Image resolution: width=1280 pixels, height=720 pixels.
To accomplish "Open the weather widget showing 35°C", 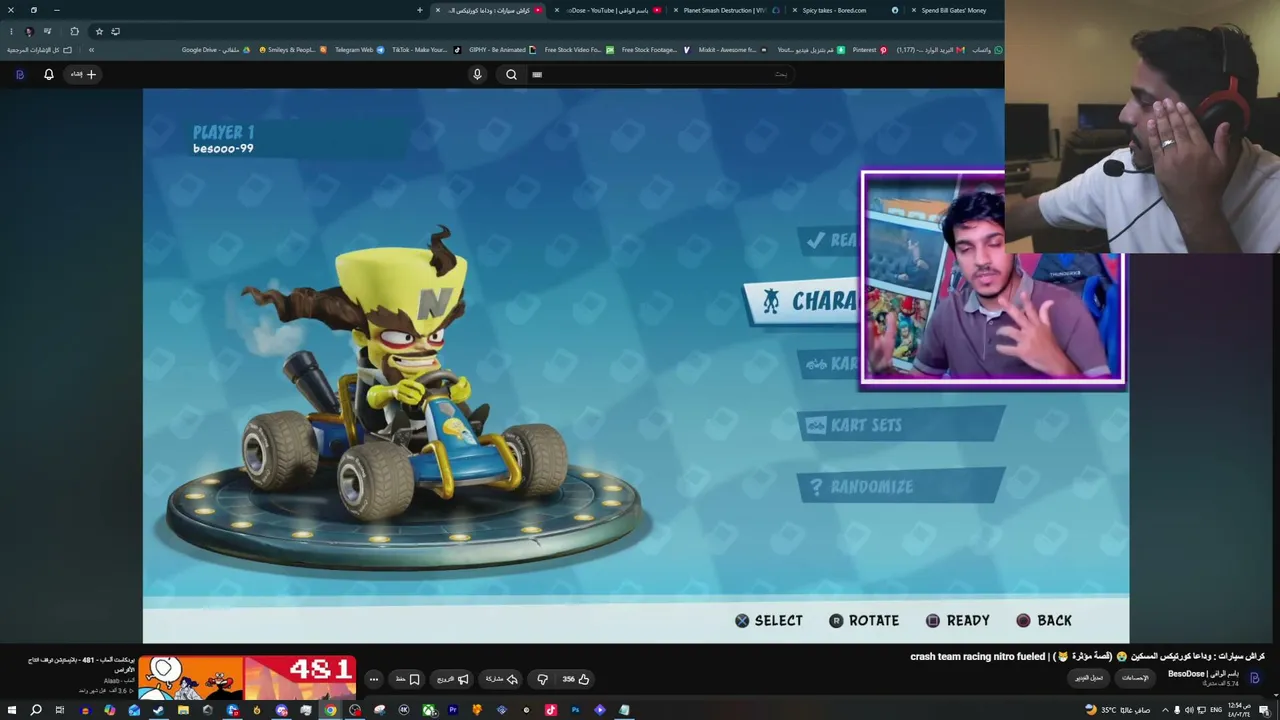I will point(1117,710).
